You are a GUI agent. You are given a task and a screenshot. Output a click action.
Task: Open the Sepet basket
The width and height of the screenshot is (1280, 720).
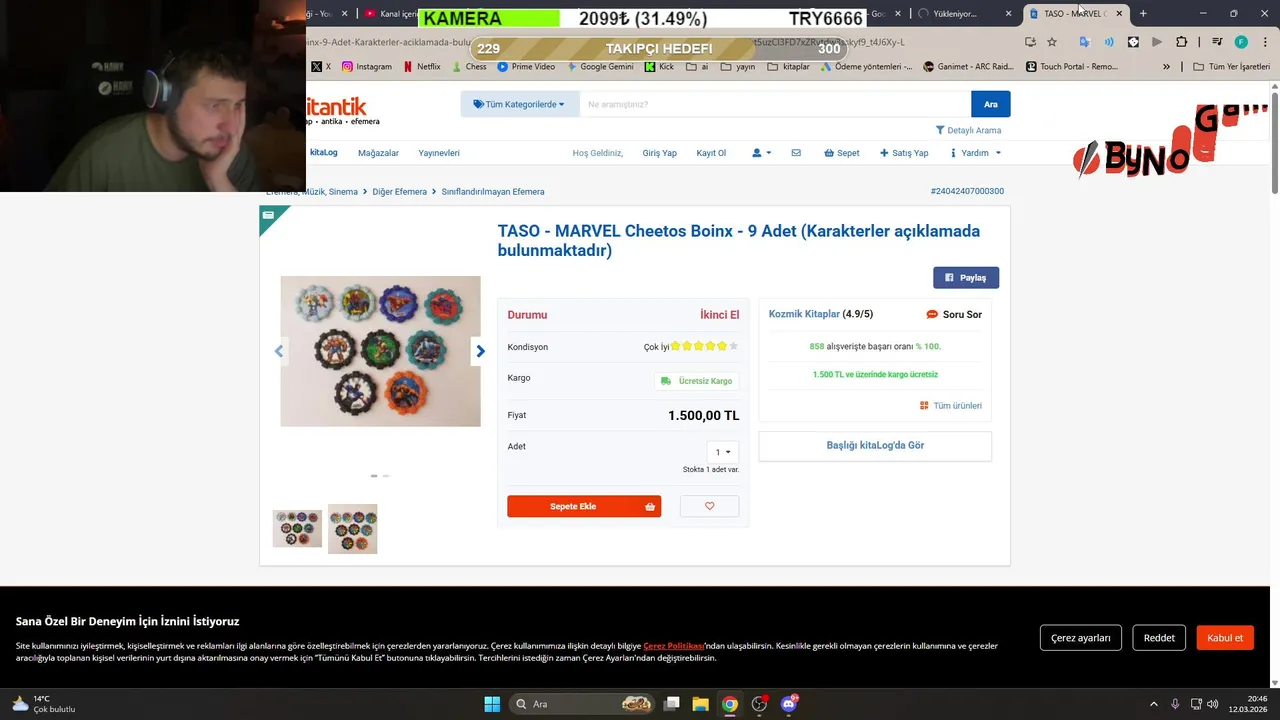[841, 153]
